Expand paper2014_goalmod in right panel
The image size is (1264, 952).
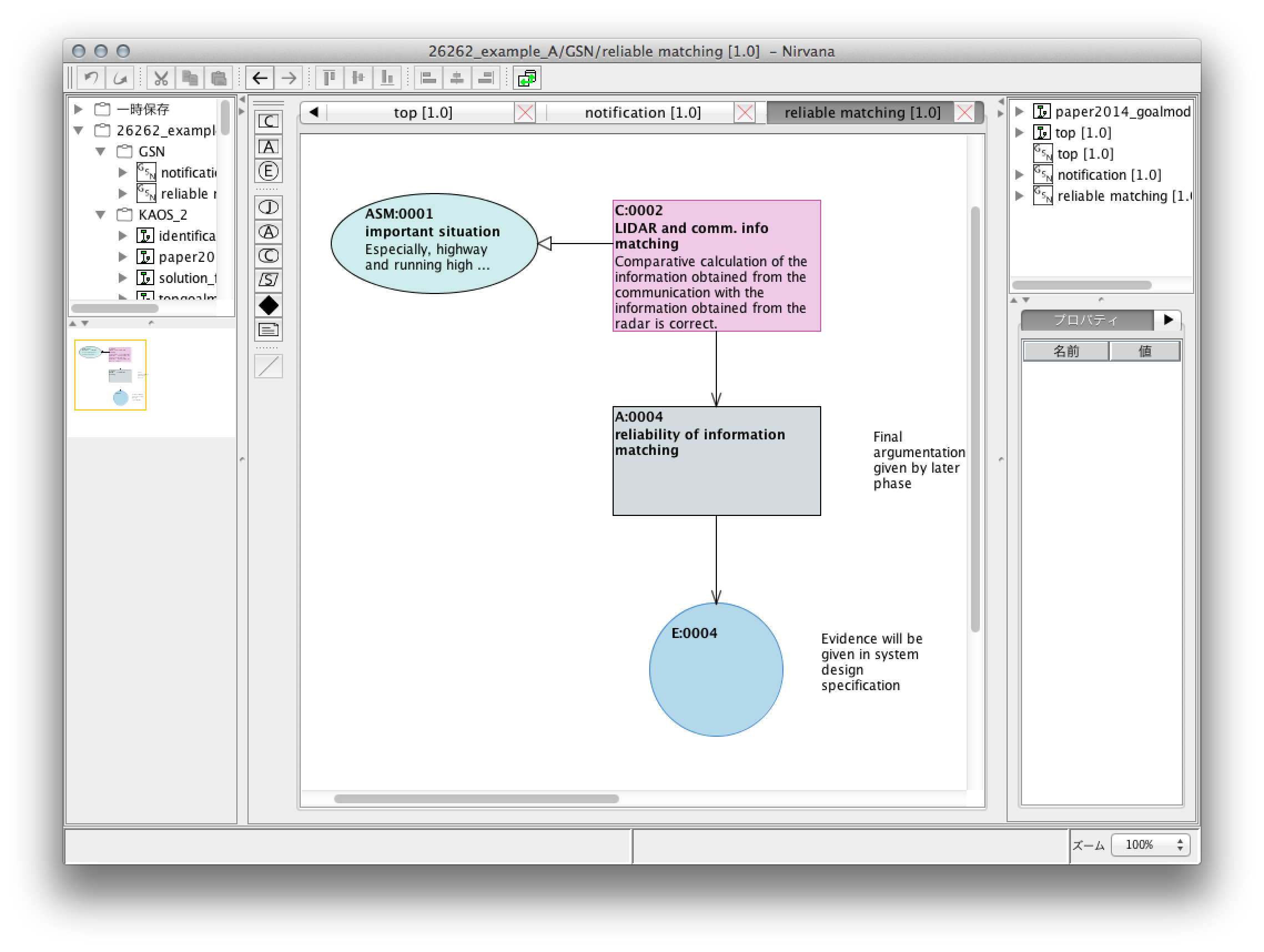pos(1019,111)
